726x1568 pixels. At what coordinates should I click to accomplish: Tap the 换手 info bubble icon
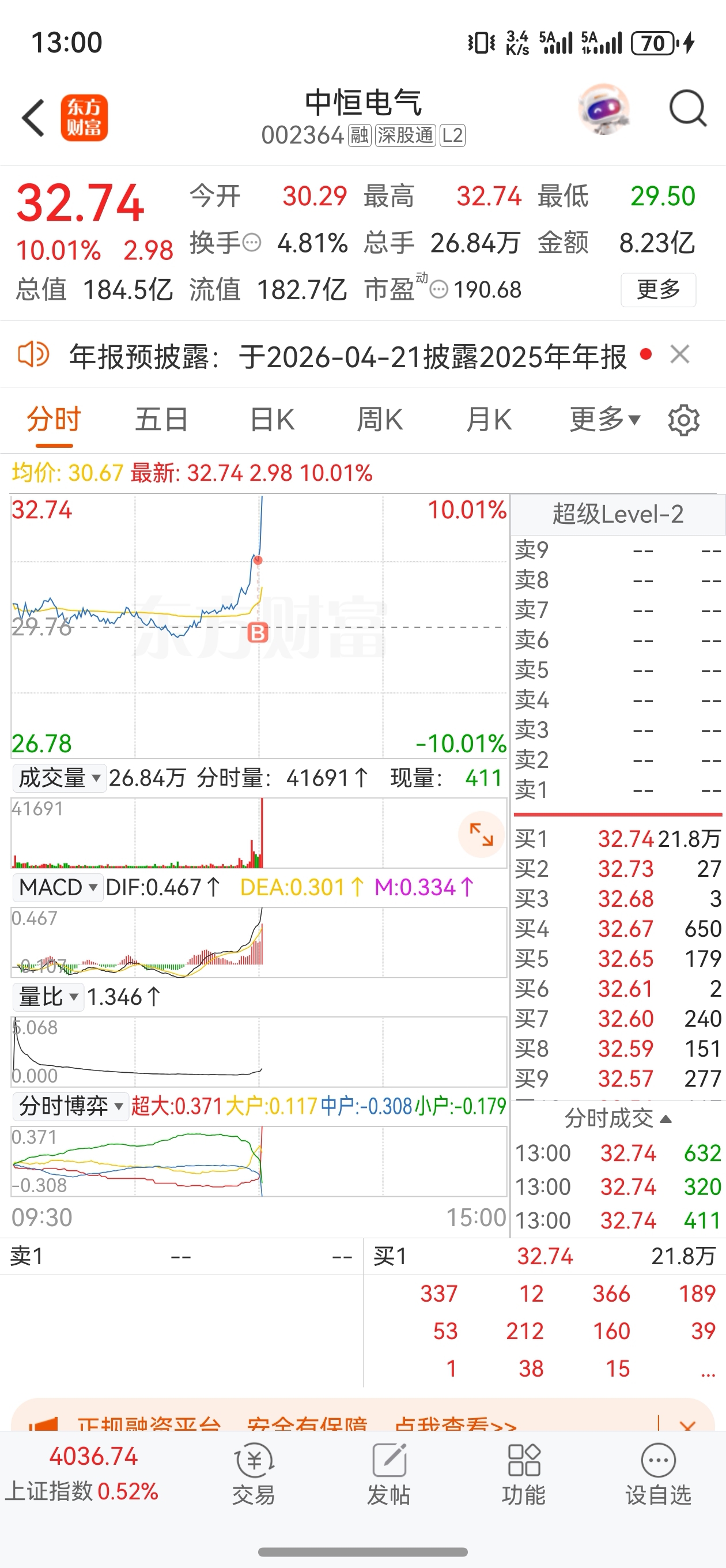251,243
